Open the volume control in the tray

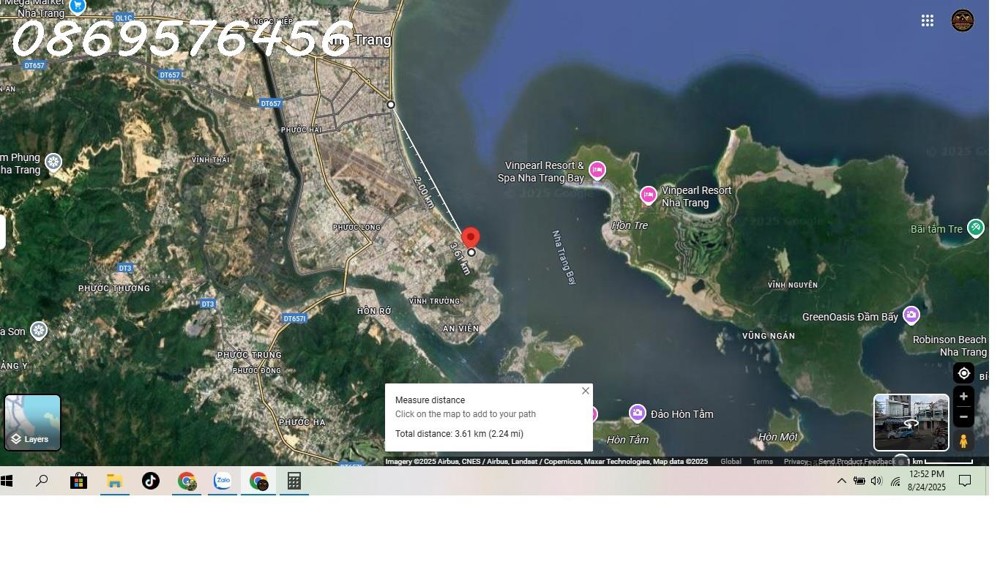coord(877,481)
